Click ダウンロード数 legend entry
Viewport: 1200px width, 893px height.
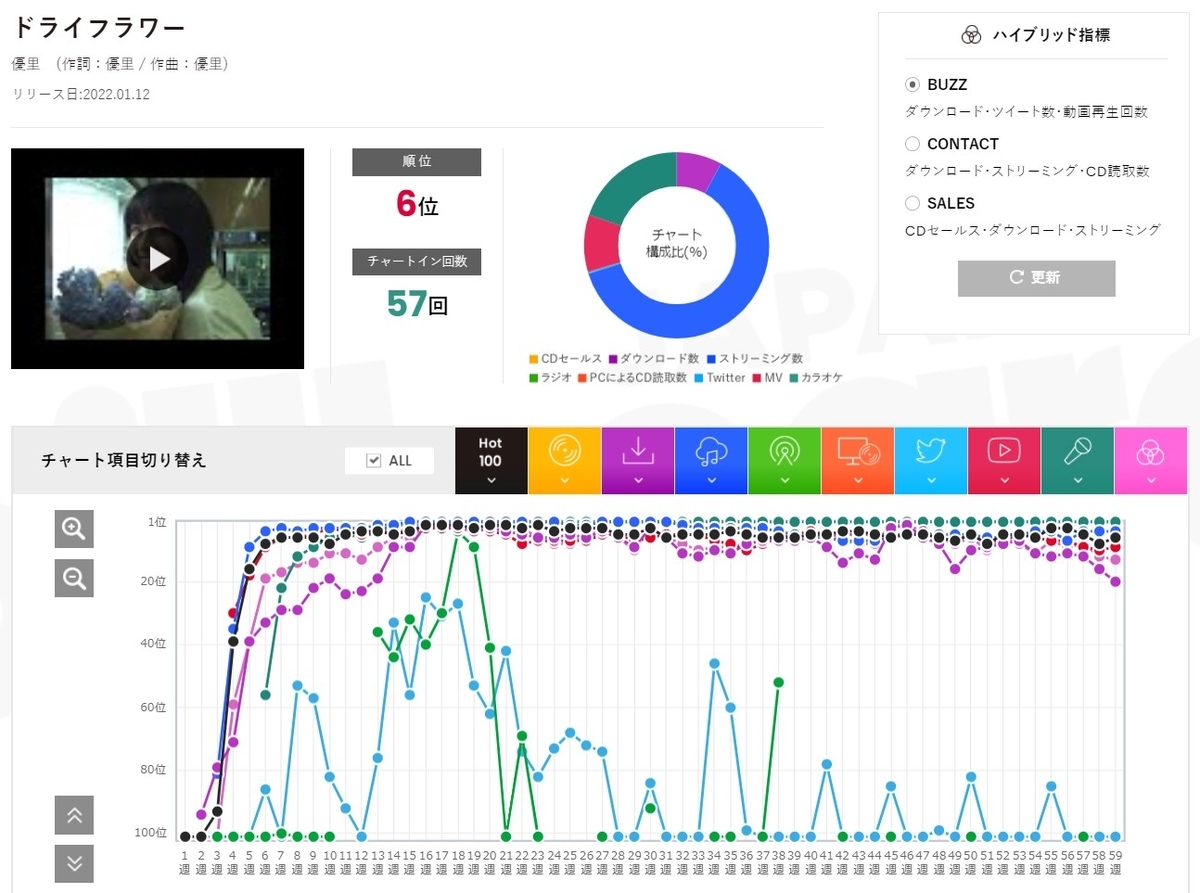click(x=654, y=358)
